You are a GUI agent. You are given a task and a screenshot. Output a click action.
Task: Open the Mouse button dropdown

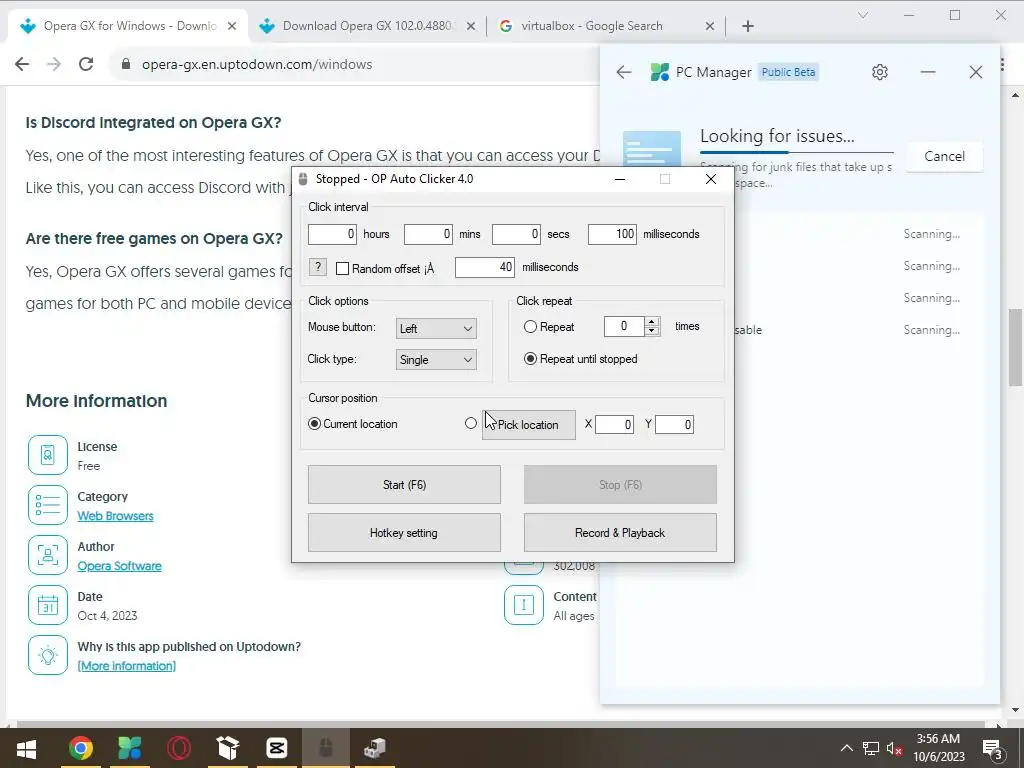tap(436, 328)
